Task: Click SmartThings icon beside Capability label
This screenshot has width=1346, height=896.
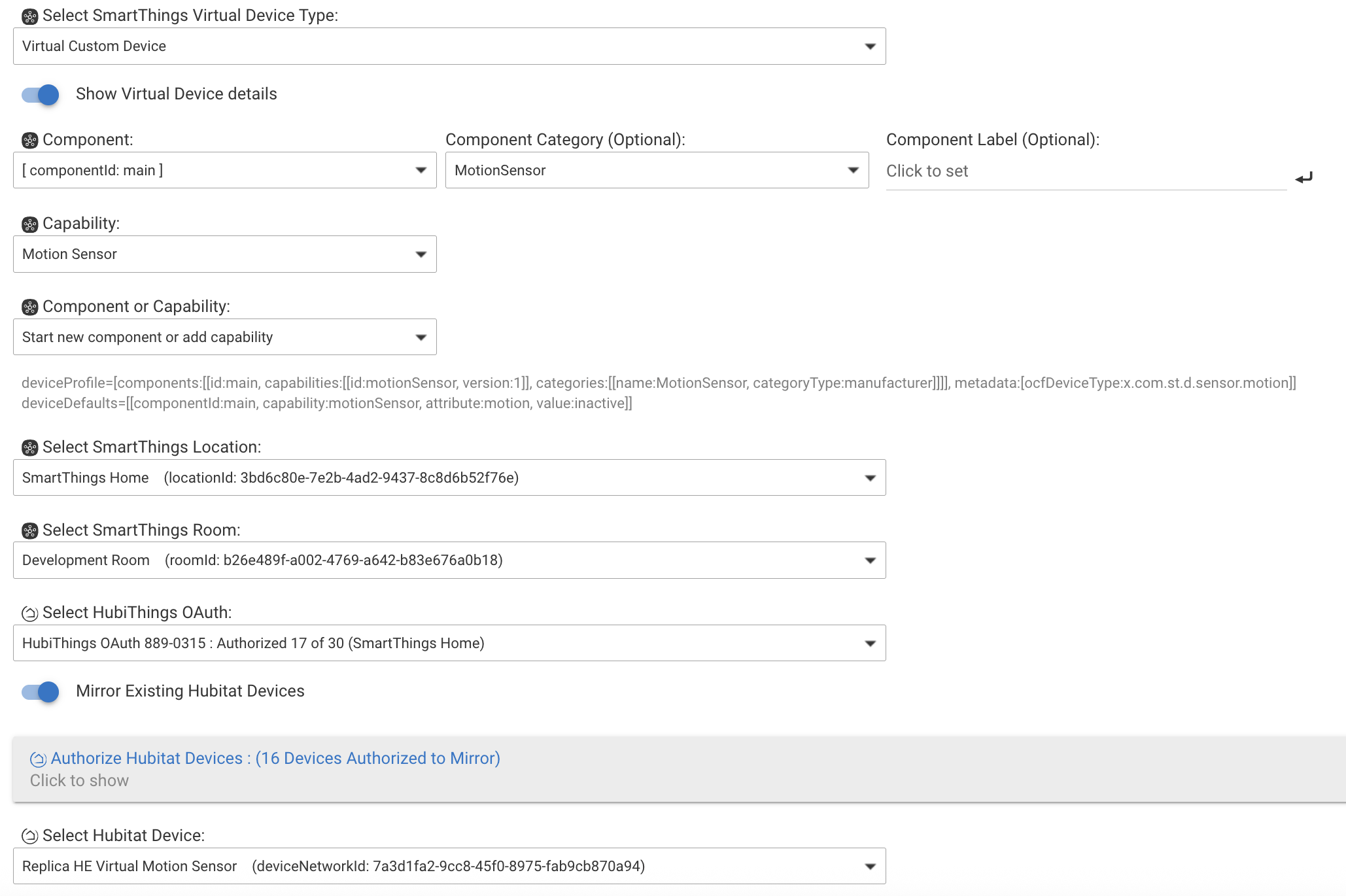Action: (x=30, y=224)
